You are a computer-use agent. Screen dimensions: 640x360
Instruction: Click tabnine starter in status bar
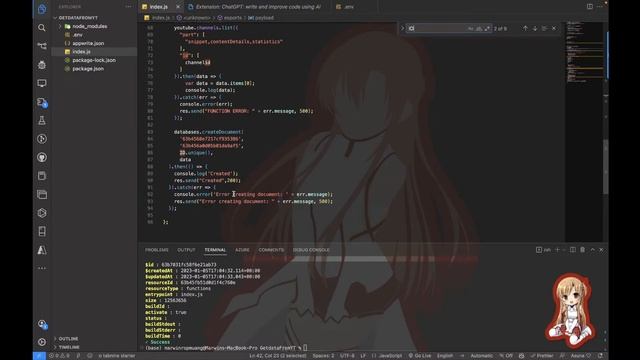coord(117,356)
